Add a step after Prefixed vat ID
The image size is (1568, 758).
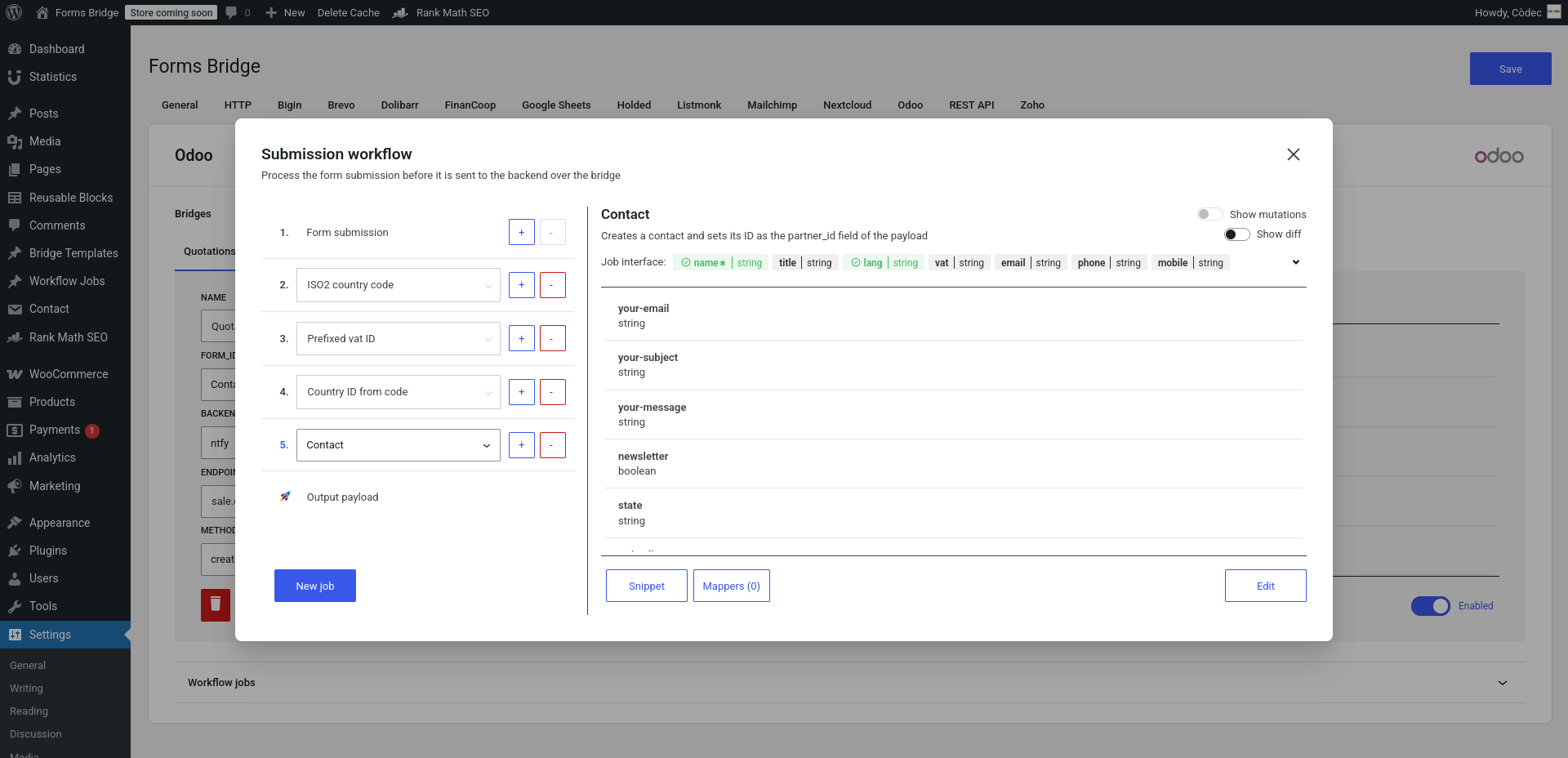522,338
